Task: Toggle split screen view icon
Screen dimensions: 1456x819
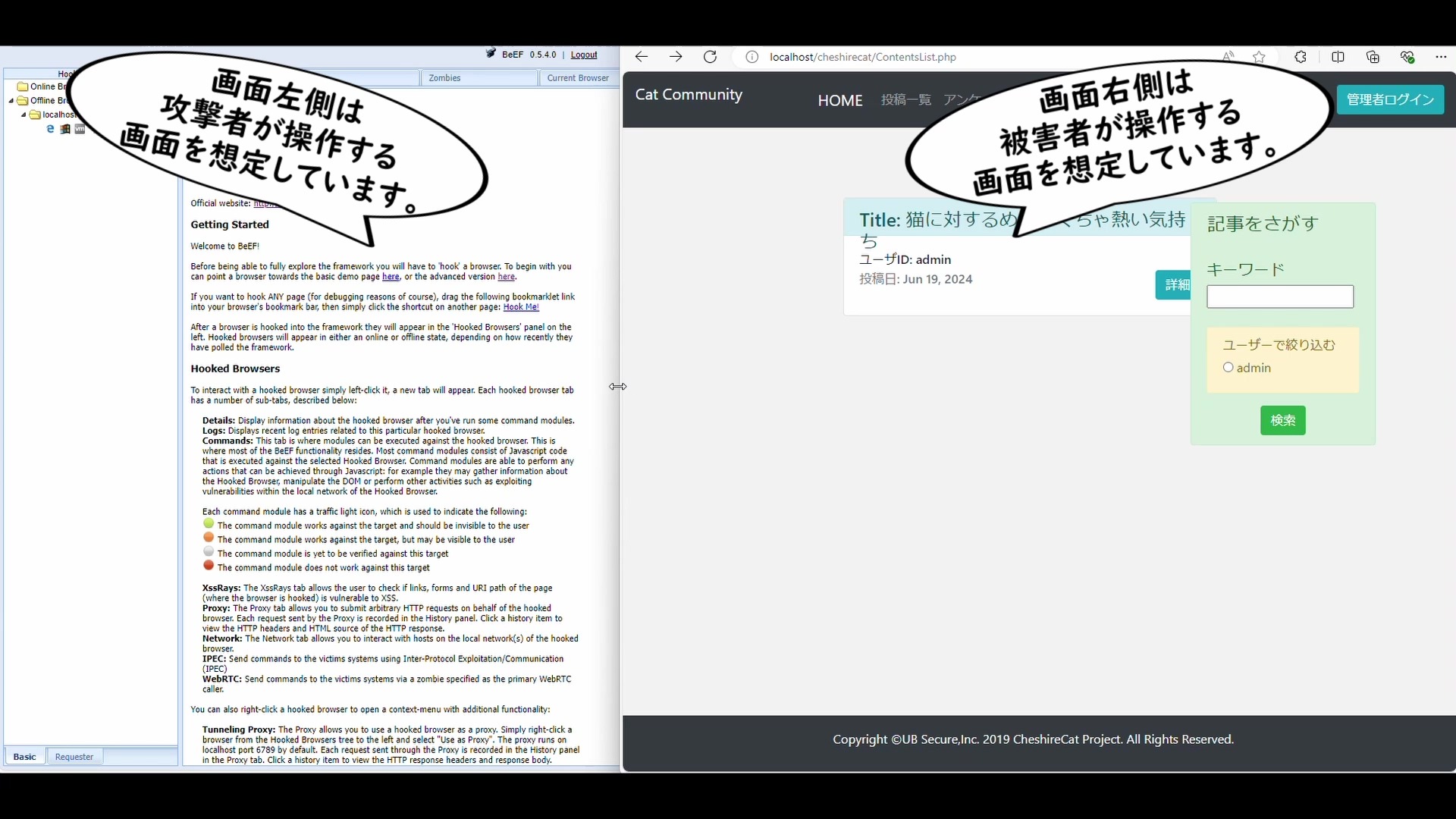Action: click(x=1338, y=57)
